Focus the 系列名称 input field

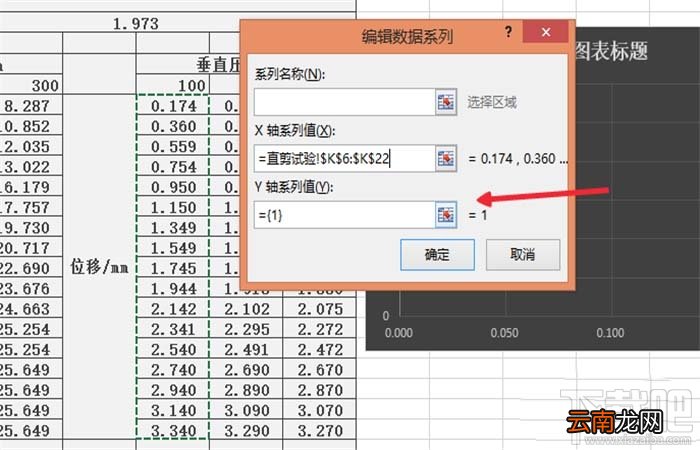coord(345,102)
